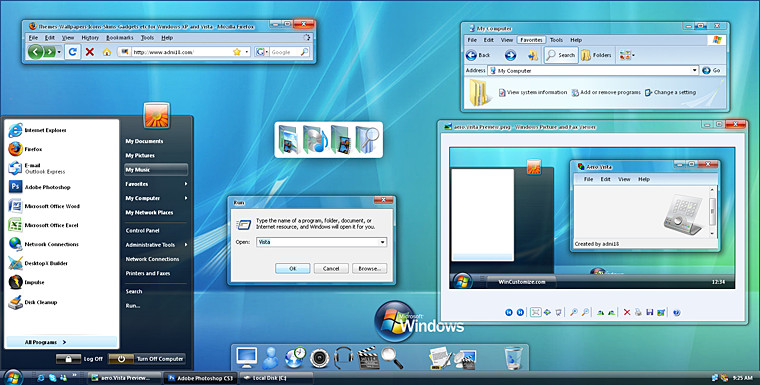Viewport: 760px width, 385px height.
Task: Click View system information link
Action: [533, 92]
